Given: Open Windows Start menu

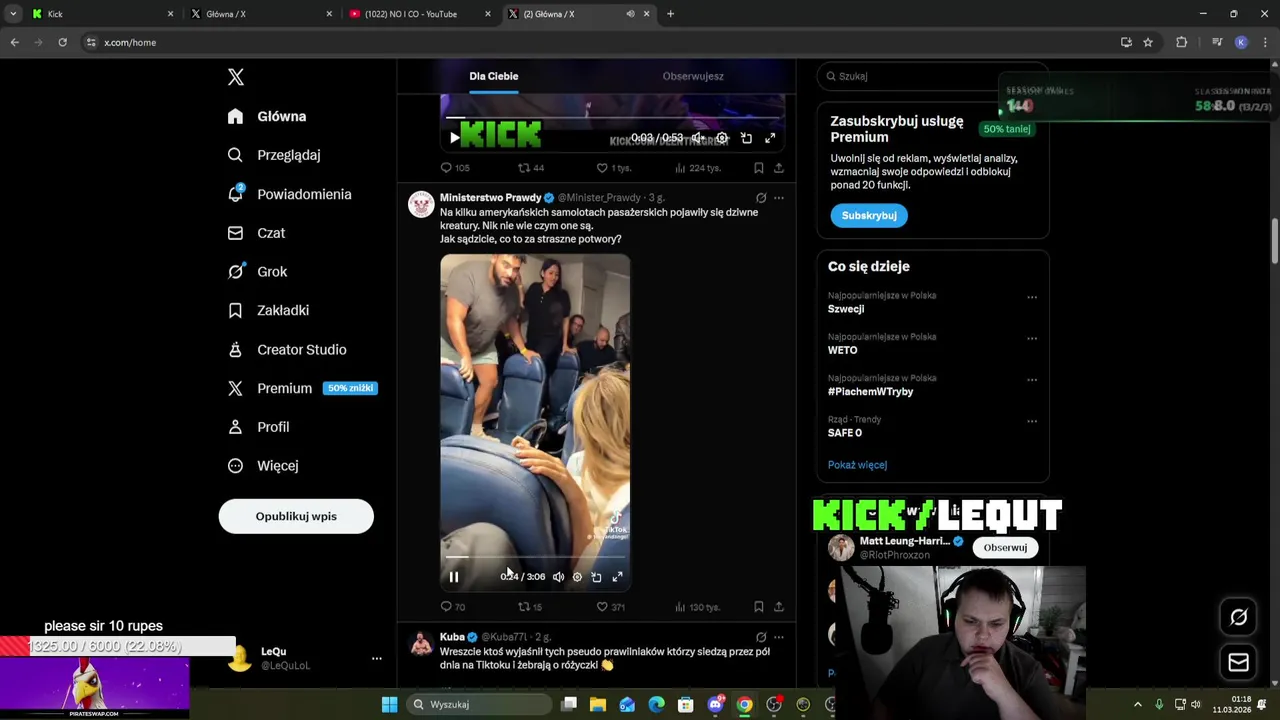Looking at the screenshot, I should coord(389,704).
